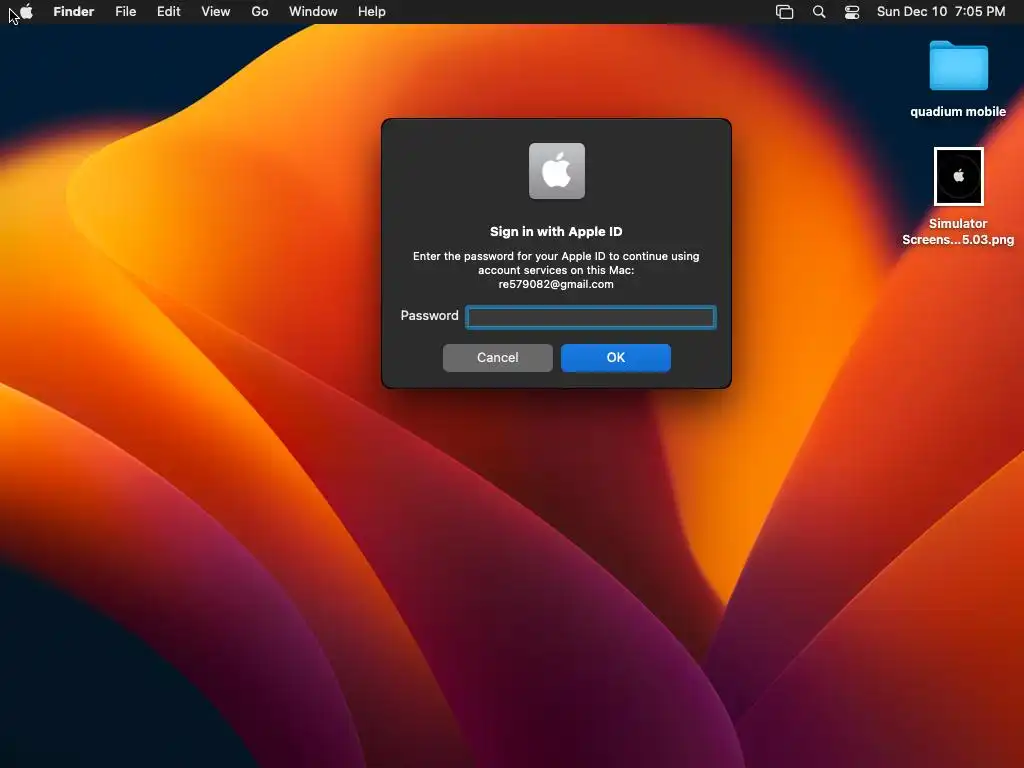The width and height of the screenshot is (1024, 768).
Task: Click the quadium mobile folder label
Action: (958, 112)
